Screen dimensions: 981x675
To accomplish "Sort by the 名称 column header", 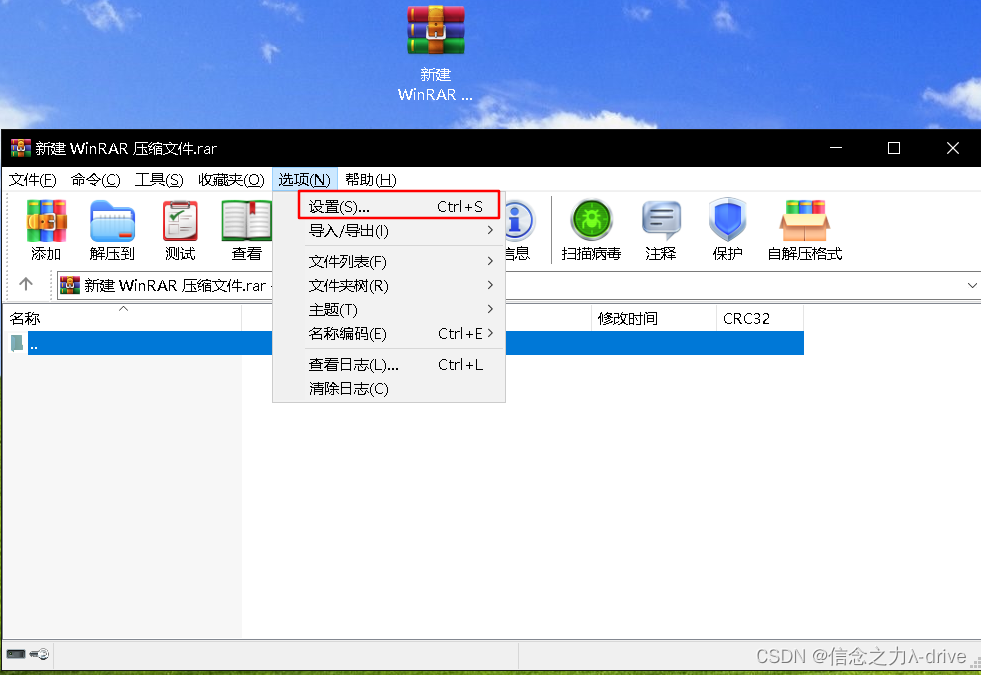I will pyautogui.click(x=123, y=318).
